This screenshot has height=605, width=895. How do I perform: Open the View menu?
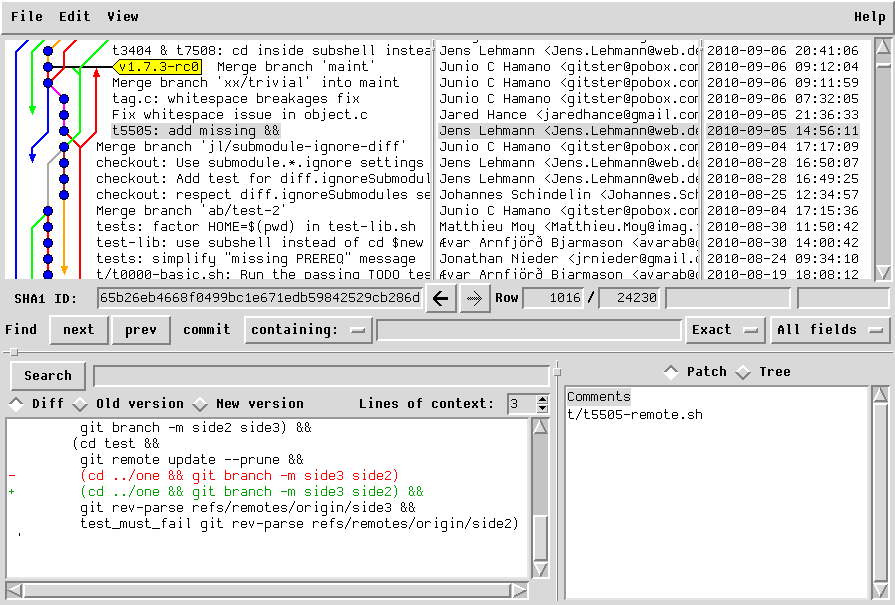(x=123, y=17)
